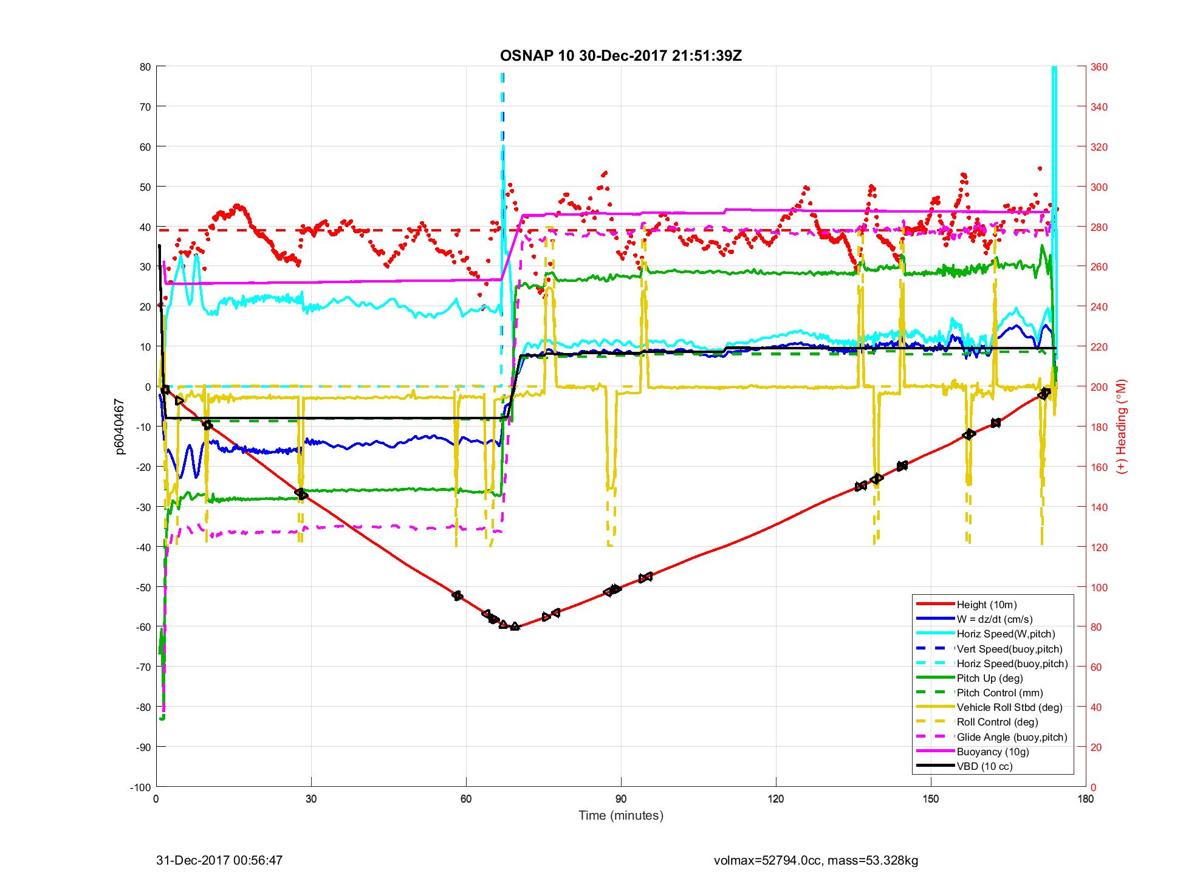Click the "100" tick on the heading axis
This screenshot has width=1200, height=885.
[x=1099, y=587]
